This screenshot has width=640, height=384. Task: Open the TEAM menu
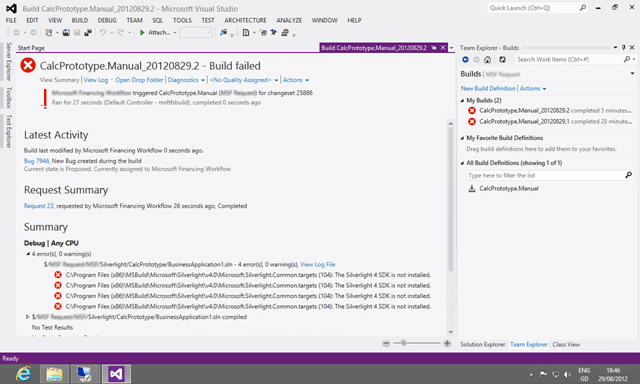click(x=134, y=20)
